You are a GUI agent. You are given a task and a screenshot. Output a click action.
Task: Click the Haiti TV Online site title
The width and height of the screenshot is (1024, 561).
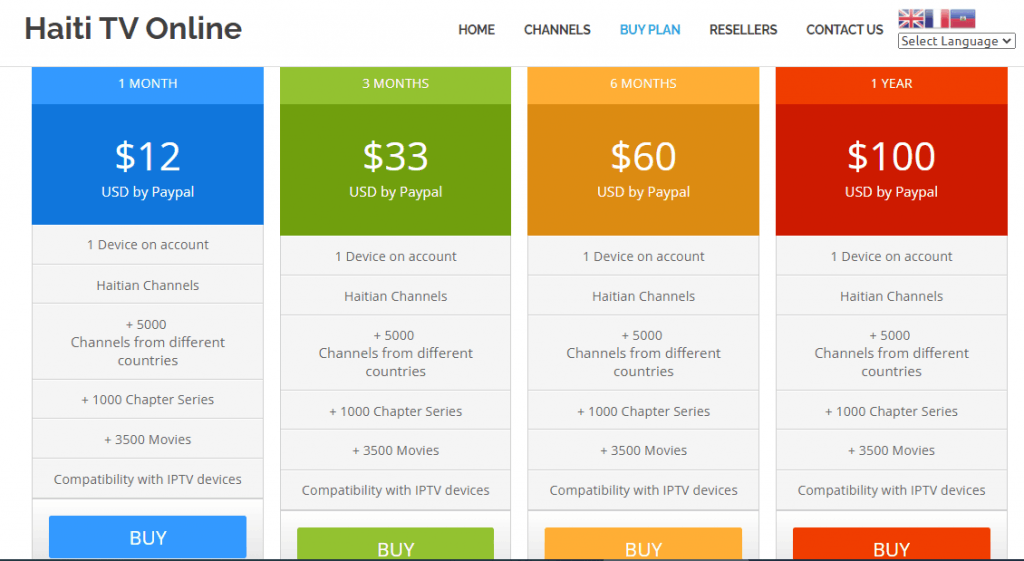tap(133, 29)
